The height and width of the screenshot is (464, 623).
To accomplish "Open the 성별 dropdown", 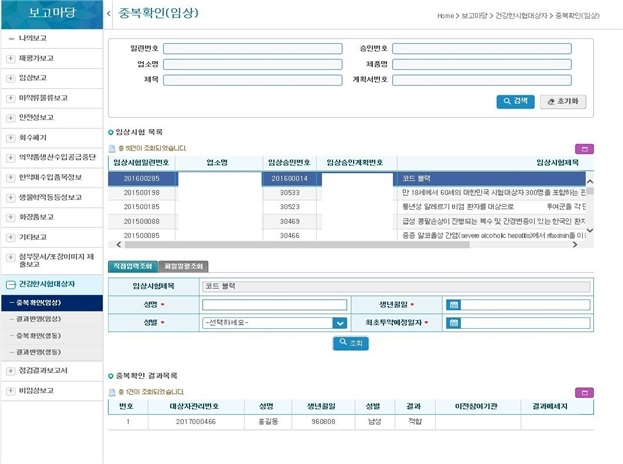I will 340,323.
